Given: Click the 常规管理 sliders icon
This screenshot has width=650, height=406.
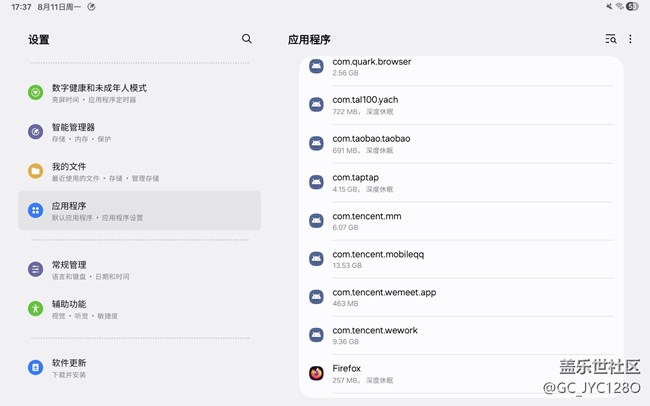Looking at the screenshot, I should [x=36, y=269].
